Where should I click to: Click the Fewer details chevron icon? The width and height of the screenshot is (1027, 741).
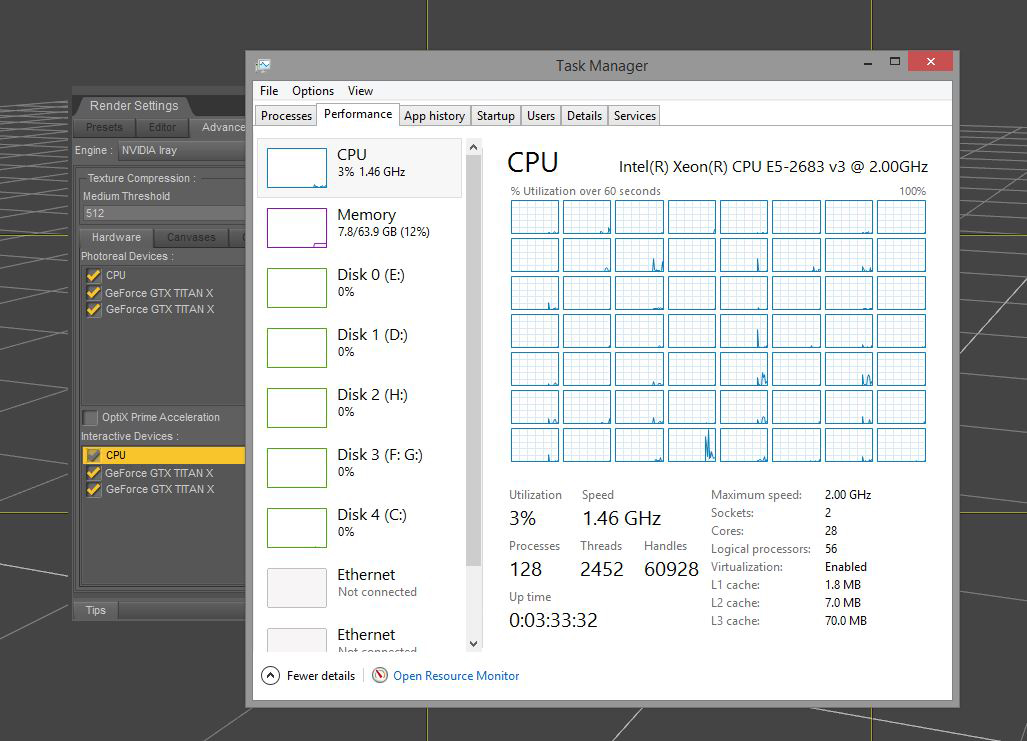[270, 675]
